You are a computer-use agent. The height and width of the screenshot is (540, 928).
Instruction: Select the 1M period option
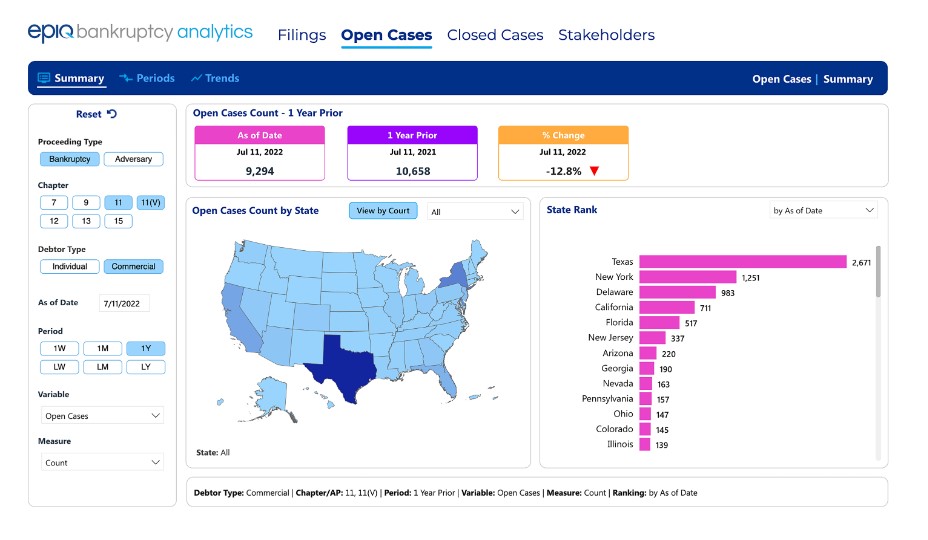pyautogui.click(x=102, y=348)
